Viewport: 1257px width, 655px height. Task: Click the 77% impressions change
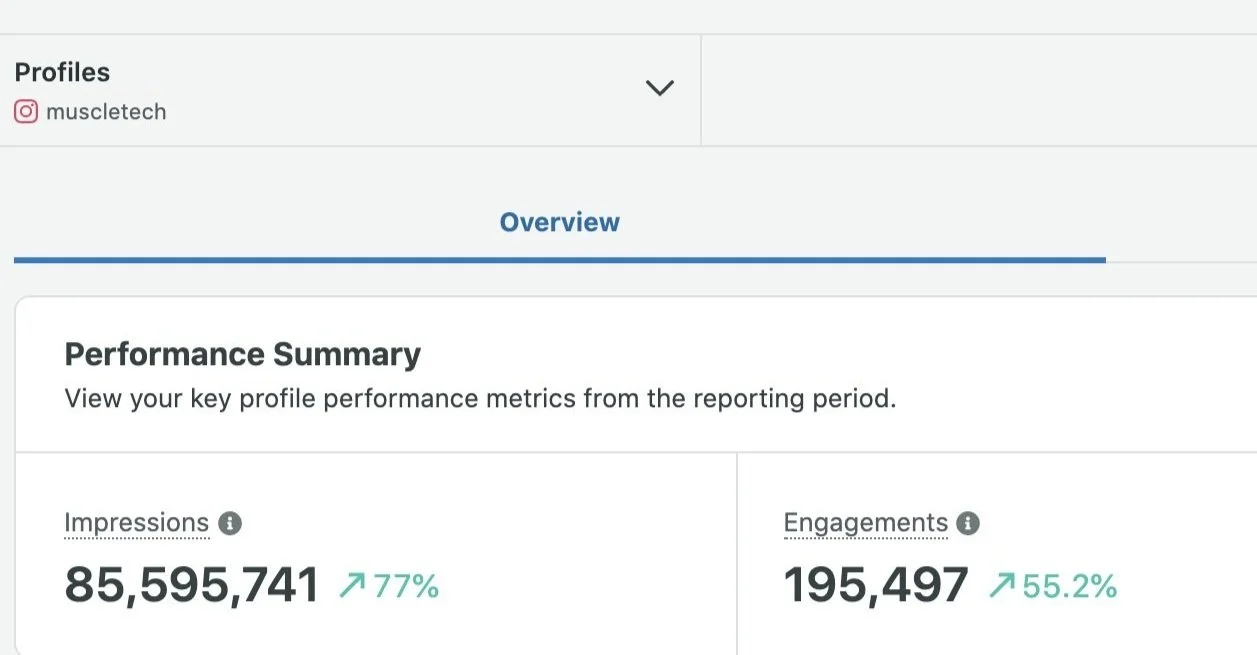406,586
